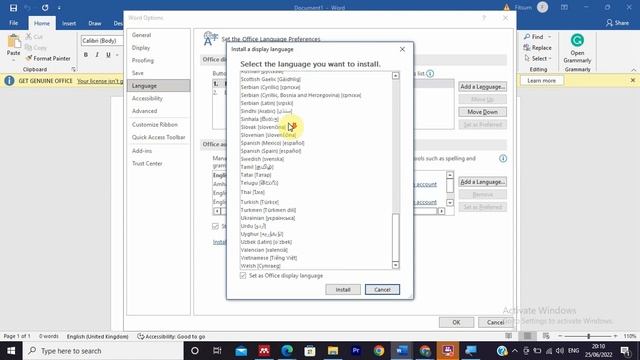Open File Explorer from taskbar
Image resolution: width=640 pixels, height=360 pixels.
click(x=333, y=351)
